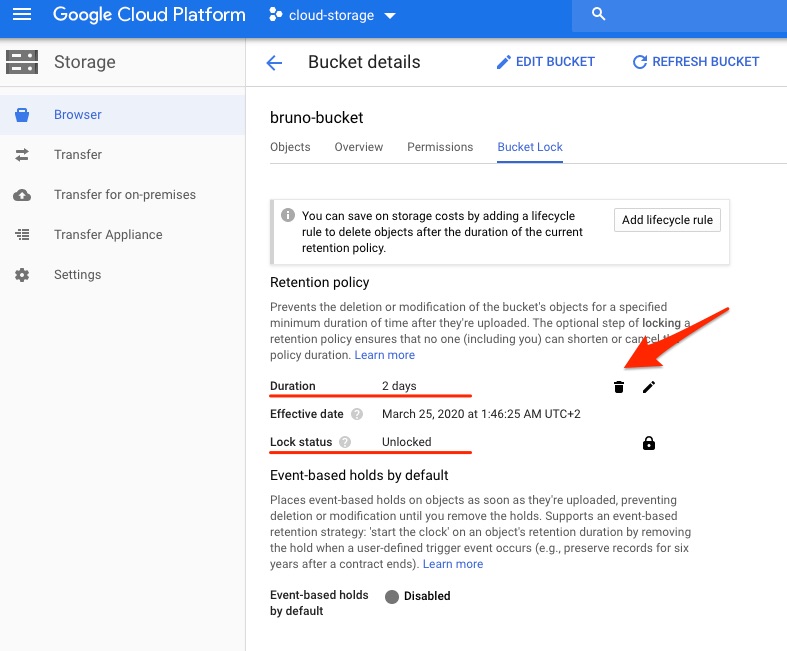Screen dimensions: 787x651
Task: Open Learn more link under Retention policy
Action: pyautogui.click(x=385, y=355)
